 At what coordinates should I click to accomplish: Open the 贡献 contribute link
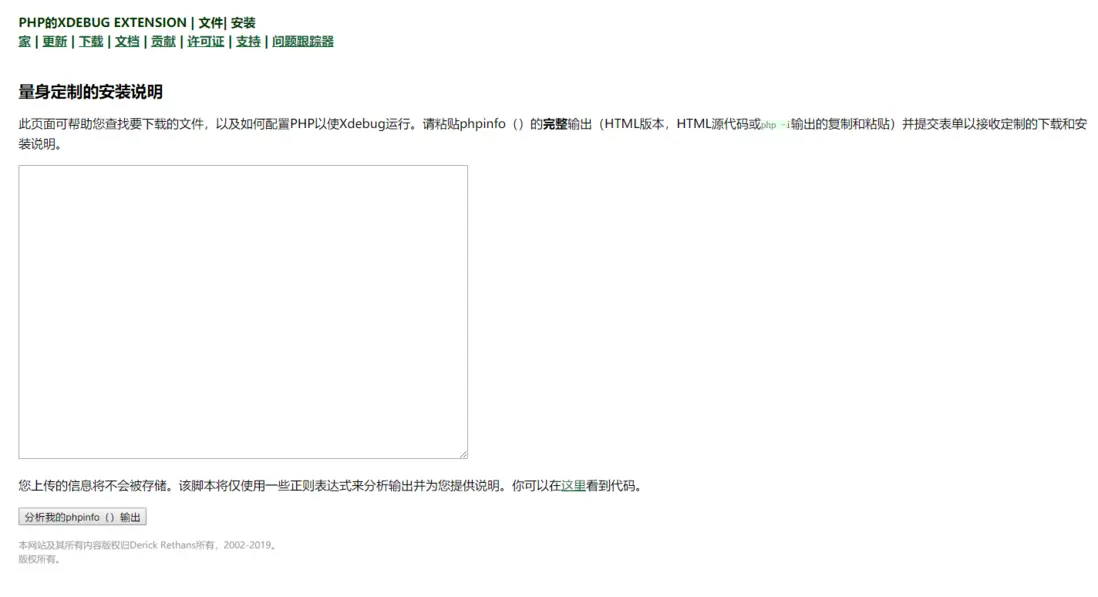163,41
